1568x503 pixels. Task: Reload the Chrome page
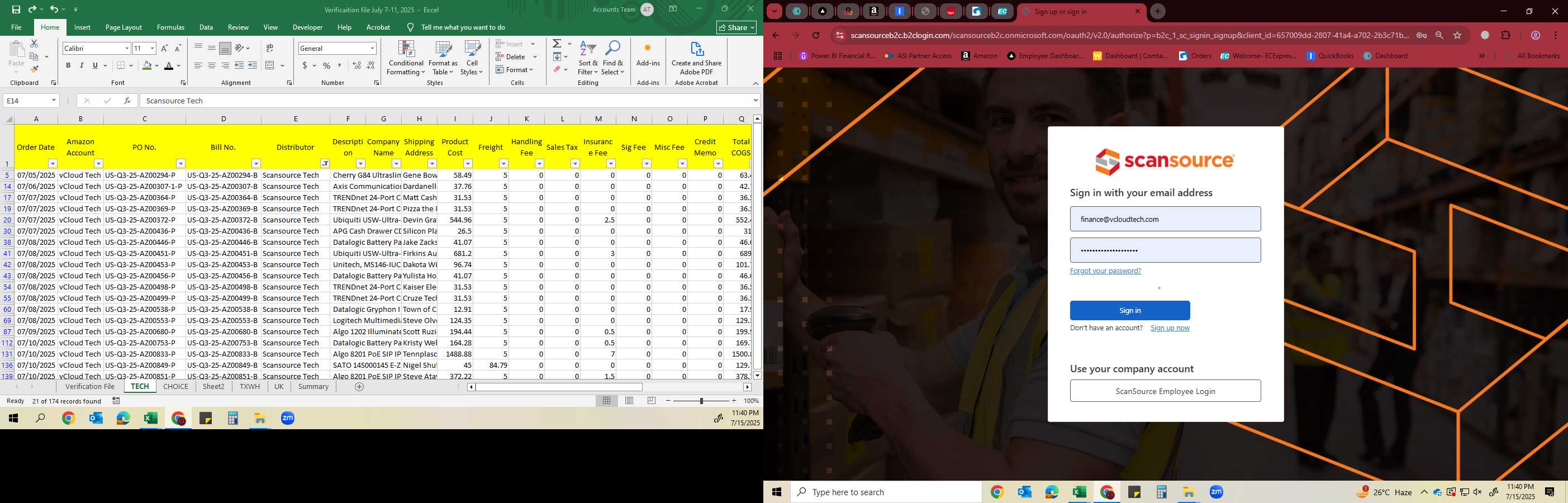pyautogui.click(x=816, y=35)
